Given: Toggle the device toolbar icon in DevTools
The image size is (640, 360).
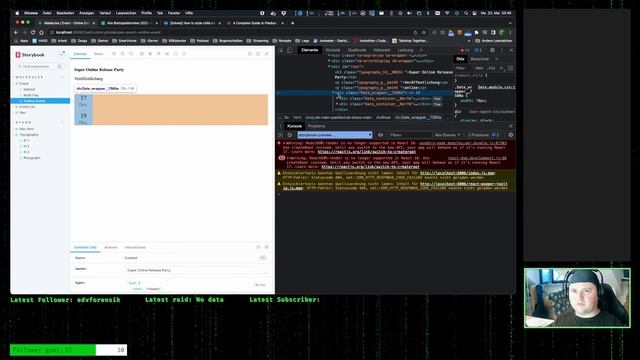Looking at the screenshot, I should pyautogui.click(x=289, y=50).
